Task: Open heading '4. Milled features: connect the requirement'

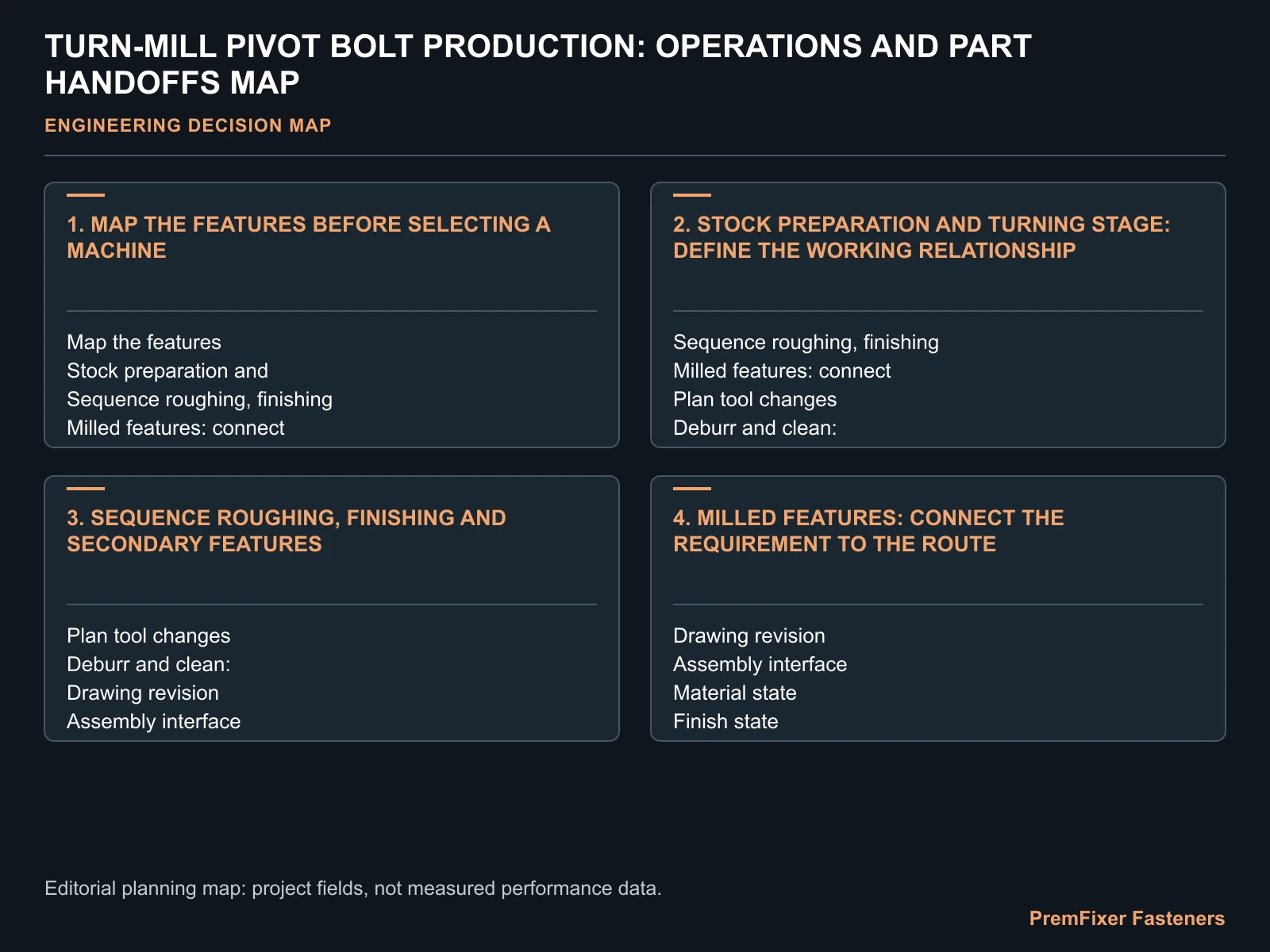Action: click(x=868, y=531)
